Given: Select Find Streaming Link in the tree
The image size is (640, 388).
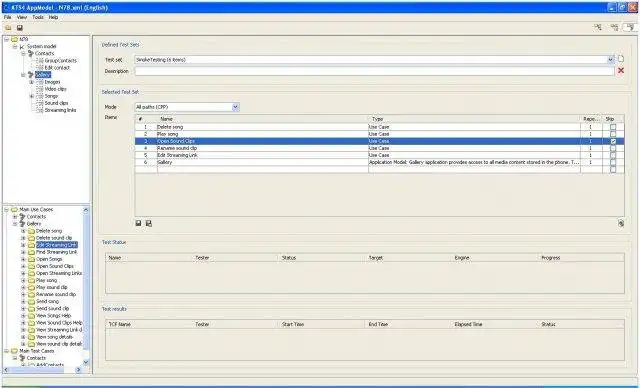Looking at the screenshot, I should tap(56, 252).
